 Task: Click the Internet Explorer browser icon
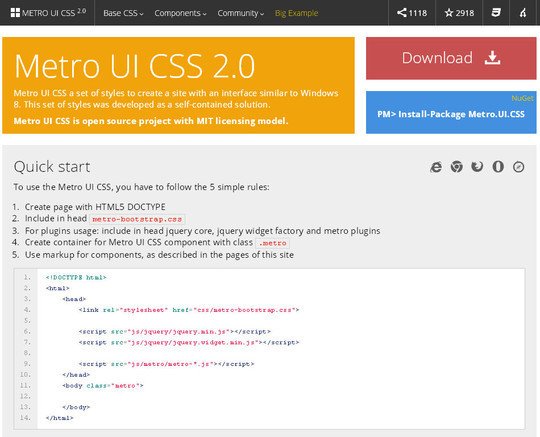click(436, 167)
